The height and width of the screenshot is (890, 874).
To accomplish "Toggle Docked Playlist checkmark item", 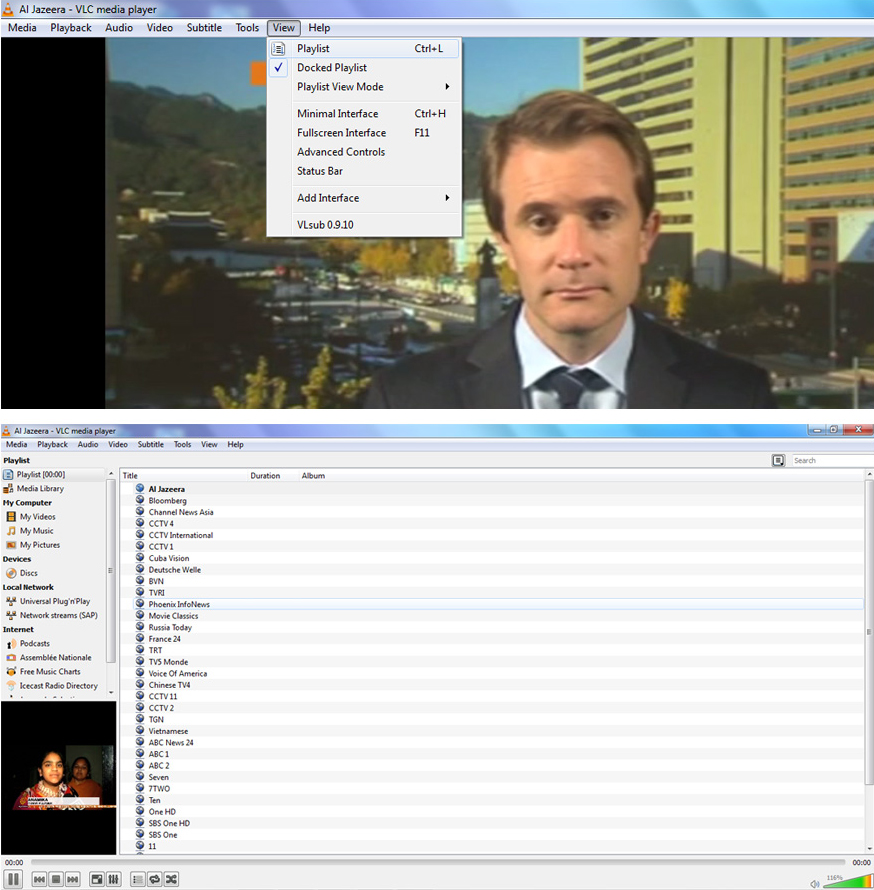I will coord(364,68).
